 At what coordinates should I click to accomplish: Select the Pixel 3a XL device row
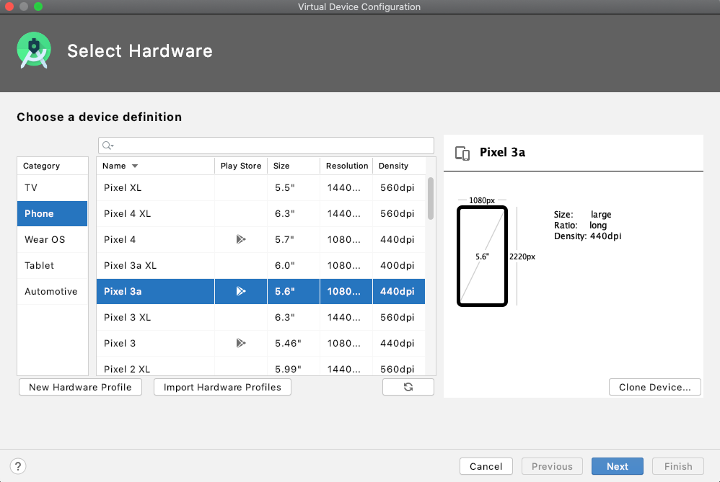click(261, 265)
